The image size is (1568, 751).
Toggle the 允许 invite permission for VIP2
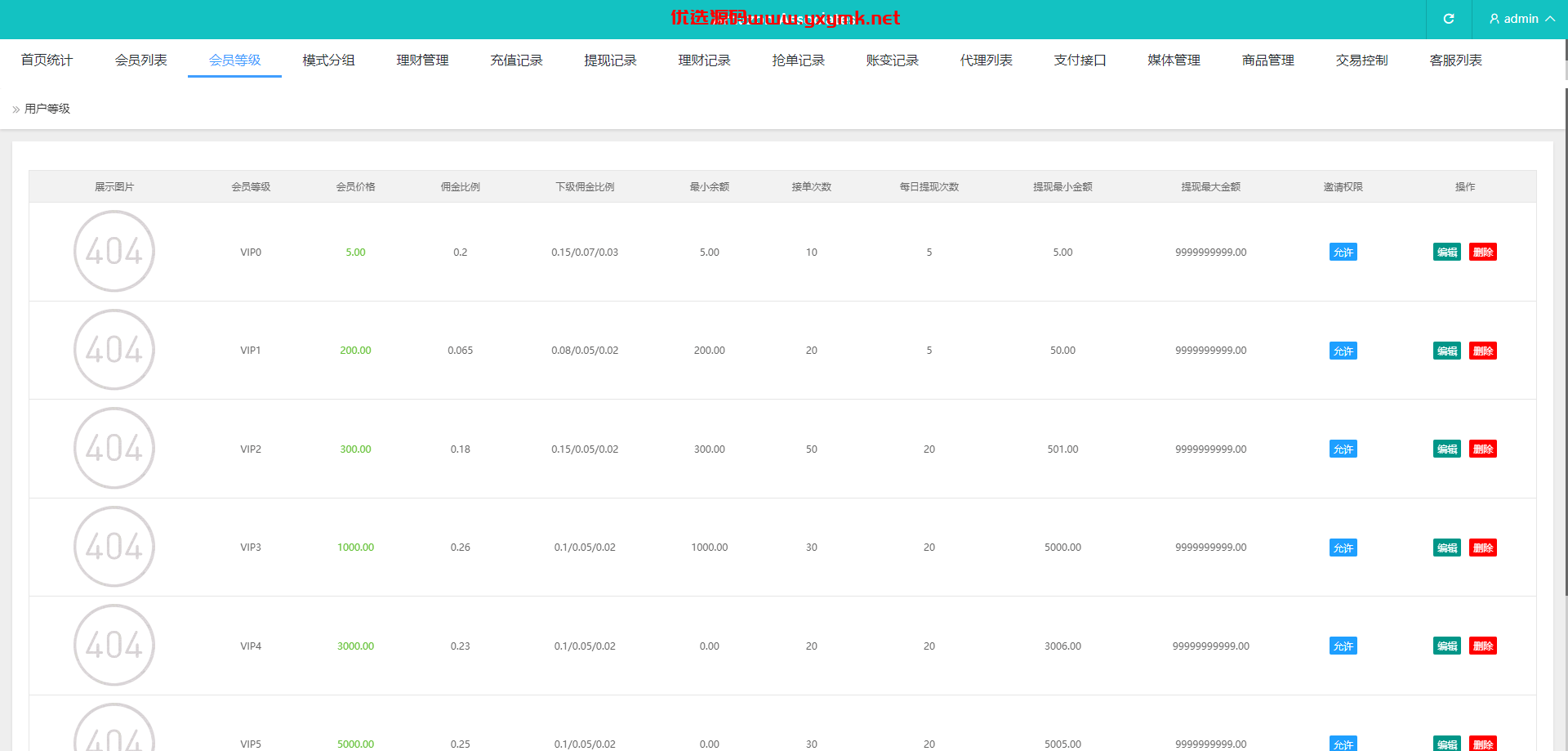[1343, 449]
